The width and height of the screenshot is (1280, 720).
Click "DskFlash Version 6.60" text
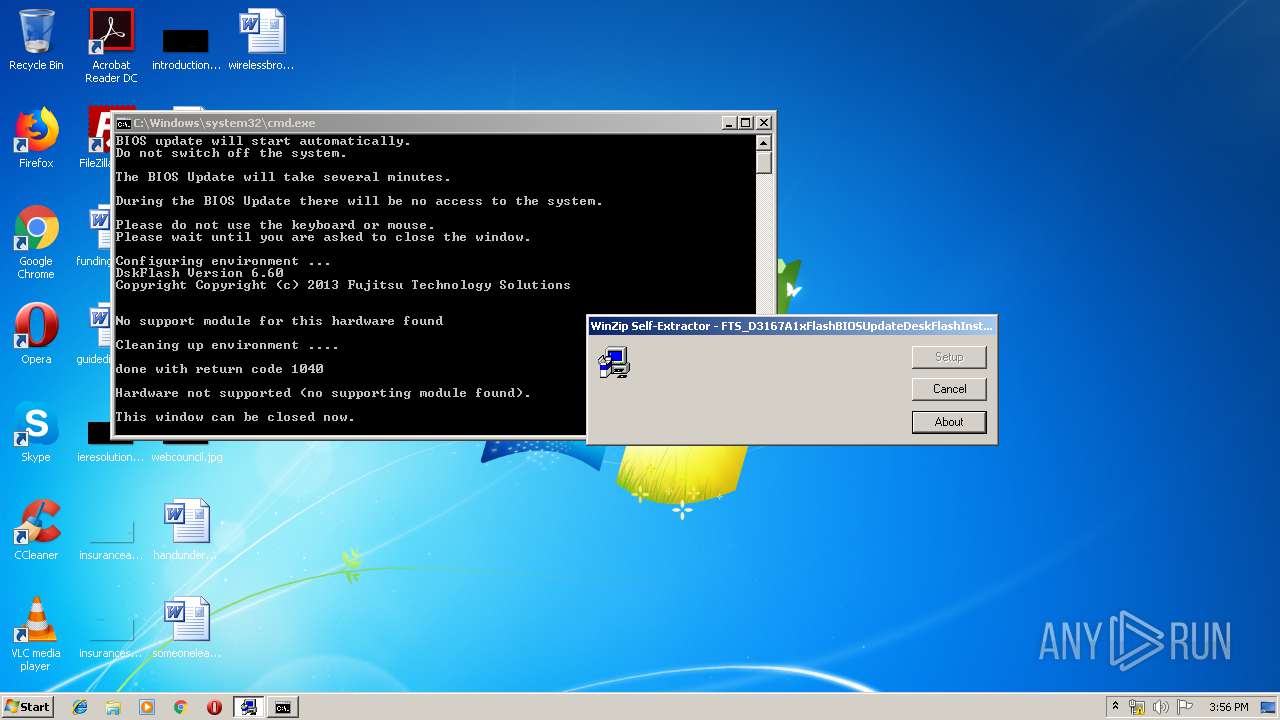[x=200, y=273]
